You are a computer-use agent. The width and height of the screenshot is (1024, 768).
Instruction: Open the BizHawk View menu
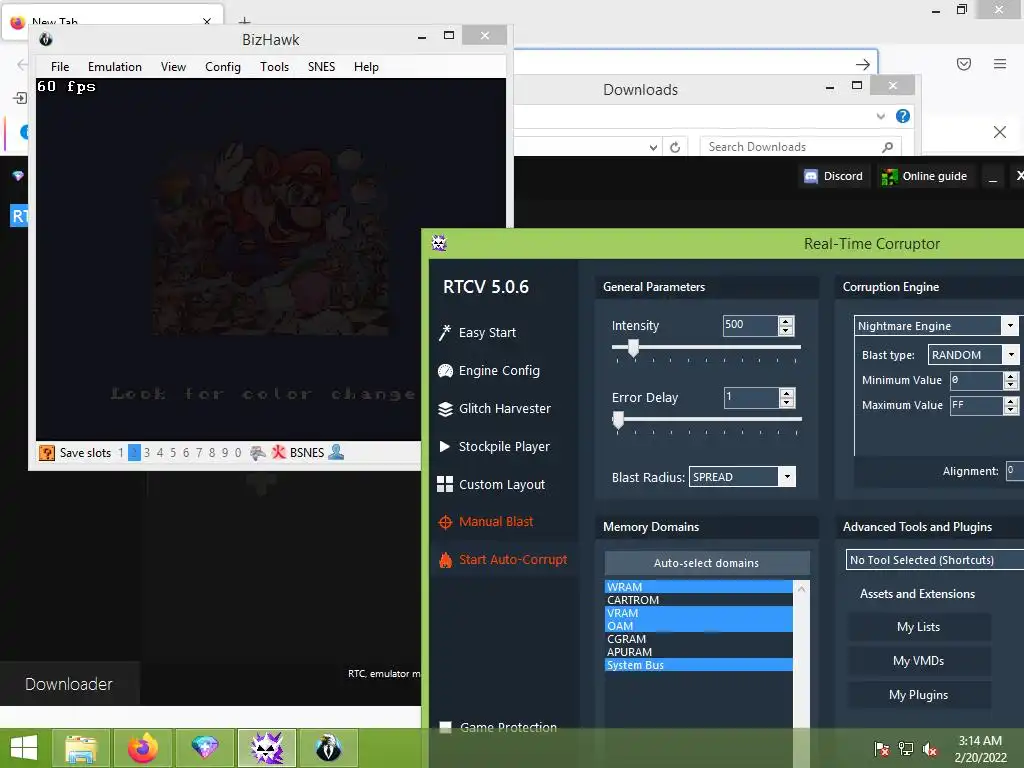[173, 67]
